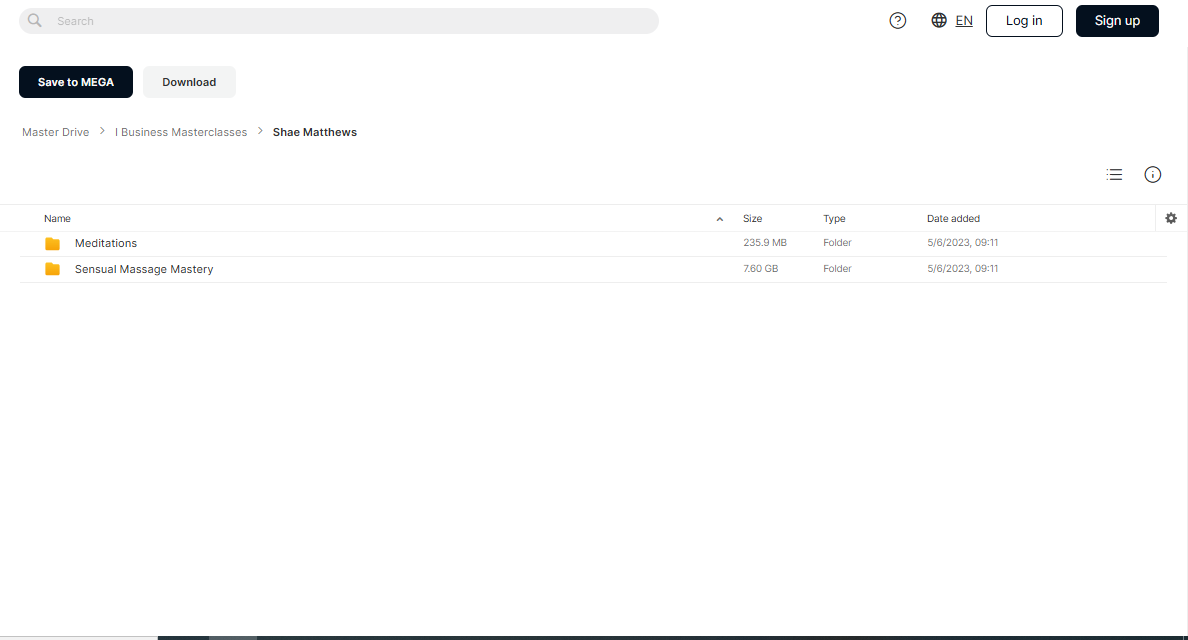Image resolution: width=1188 pixels, height=640 pixels.
Task: Click Sensual Massage Mastery row date cell
Action: click(962, 268)
